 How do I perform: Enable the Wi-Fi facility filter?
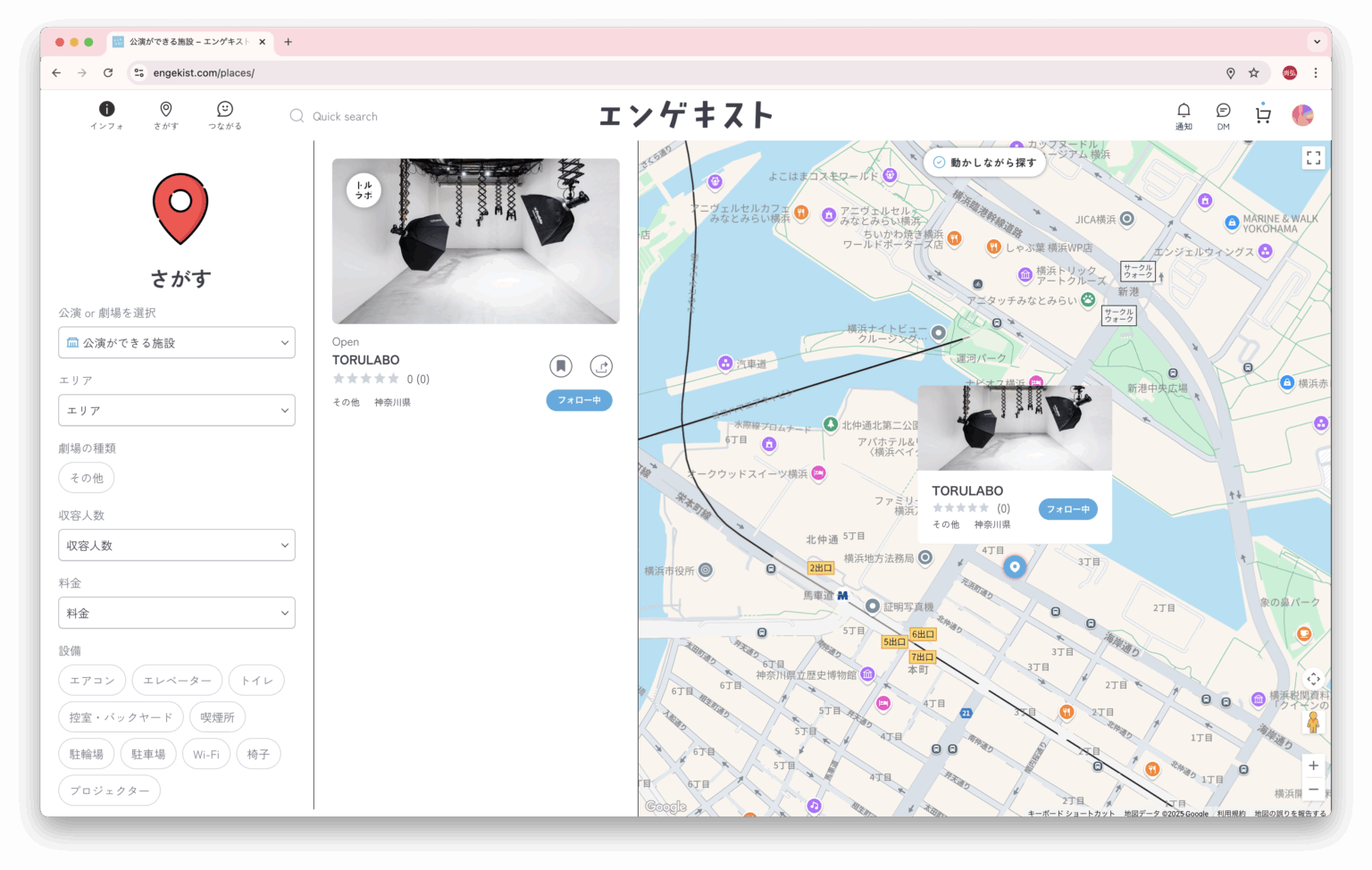(x=206, y=754)
